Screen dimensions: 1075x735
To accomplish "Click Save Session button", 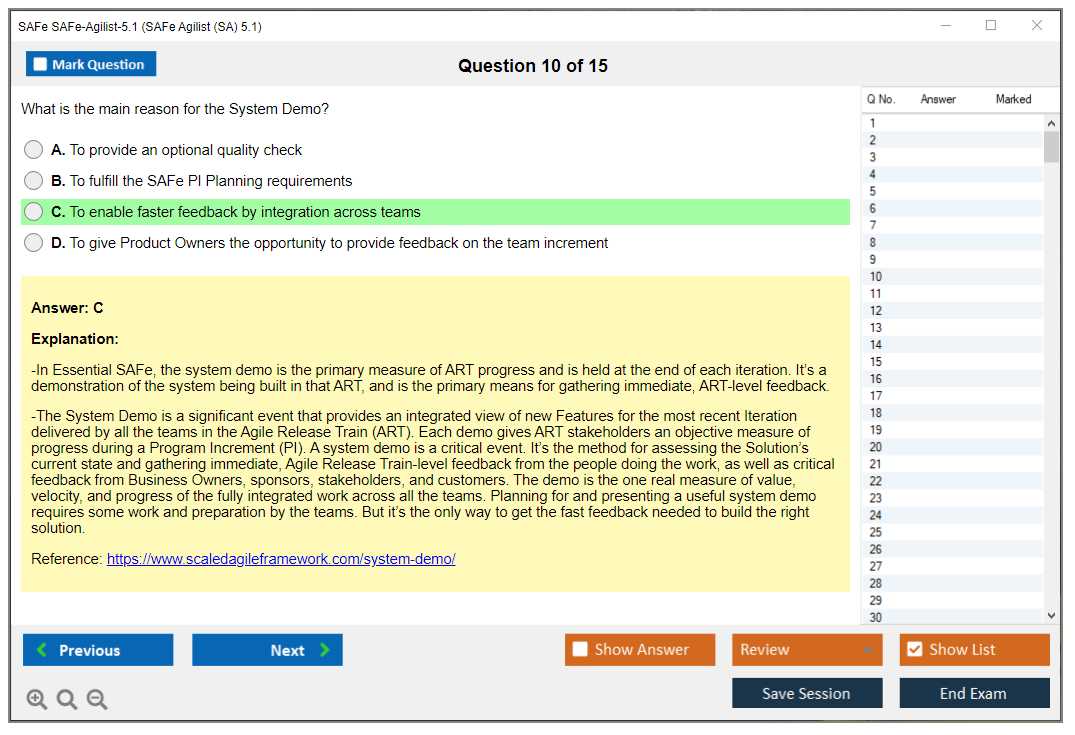I will pyautogui.click(x=807, y=694).
